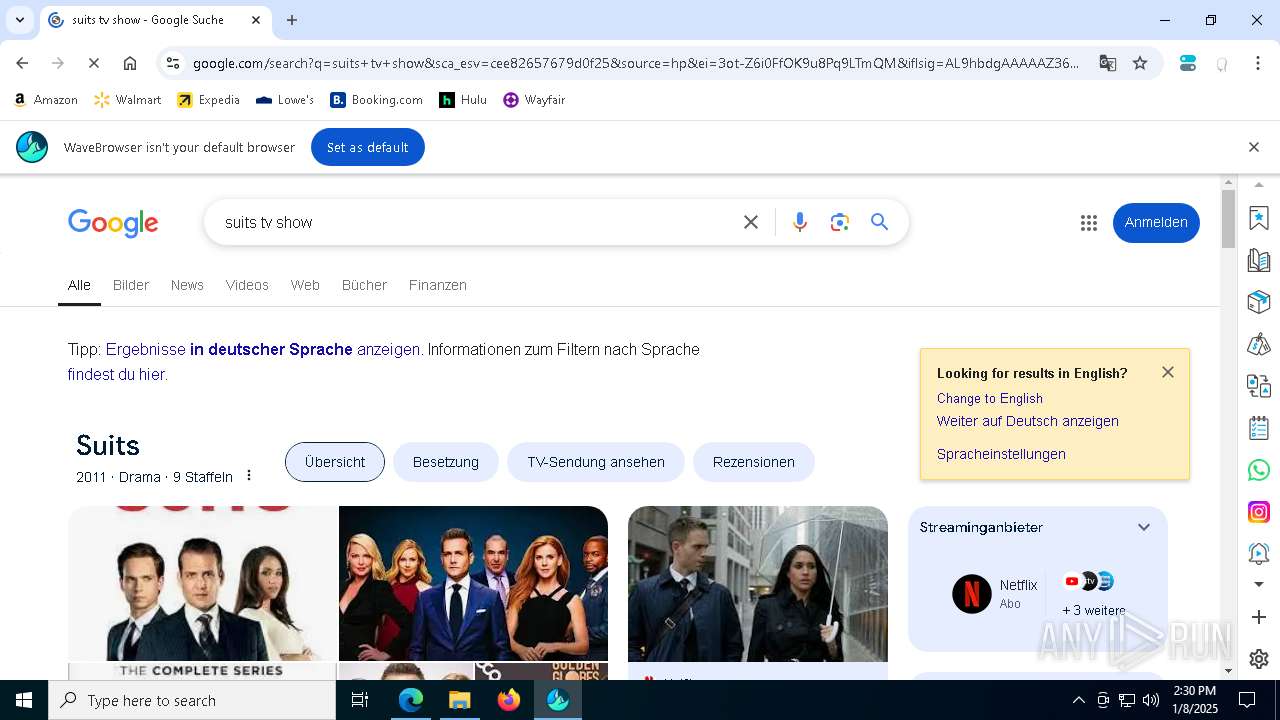Expand the Streaminganbieter panel chevron
The width and height of the screenshot is (1280, 720).
click(x=1144, y=527)
